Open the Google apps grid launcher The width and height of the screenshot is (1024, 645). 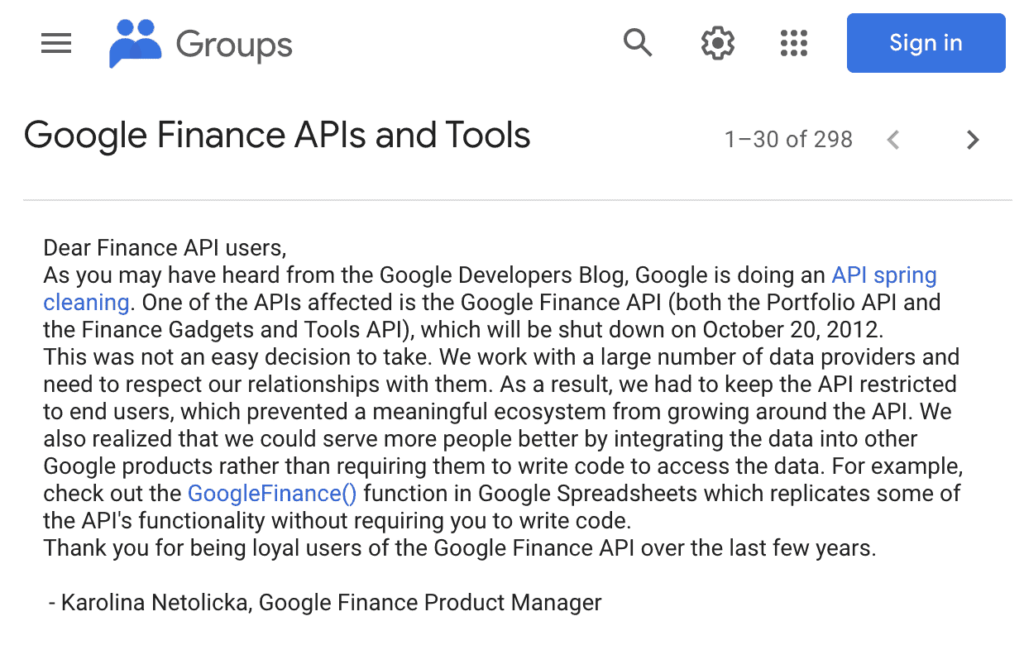(794, 43)
